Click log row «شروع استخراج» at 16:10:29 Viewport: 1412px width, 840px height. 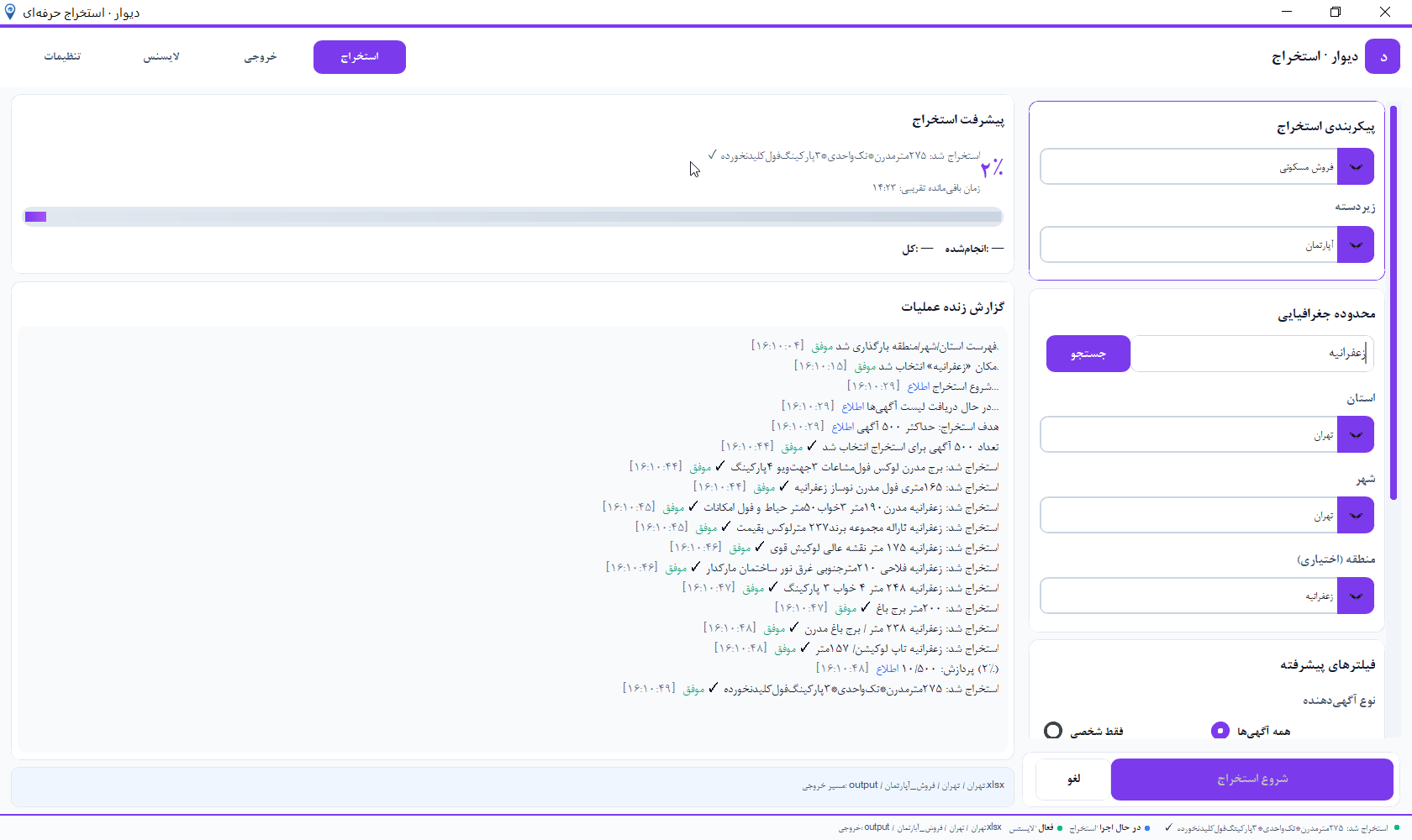point(923,386)
